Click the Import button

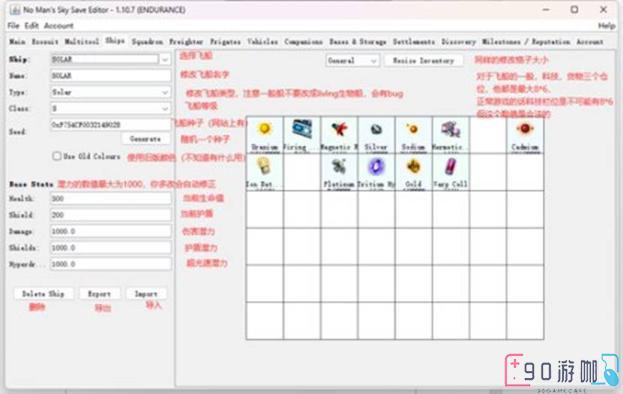146,294
